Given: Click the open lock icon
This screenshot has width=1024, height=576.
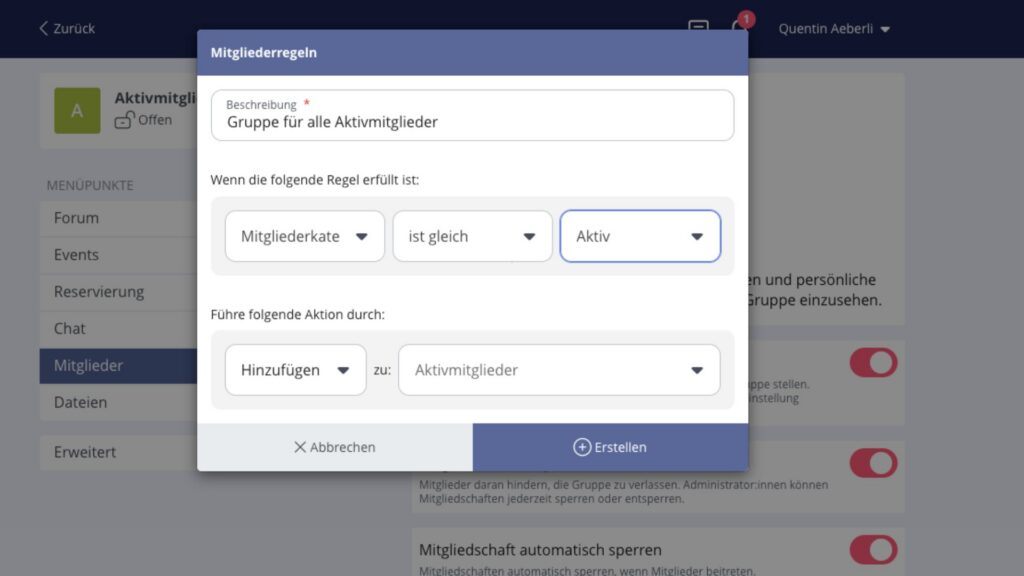Looking at the screenshot, I should (x=124, y=120).
